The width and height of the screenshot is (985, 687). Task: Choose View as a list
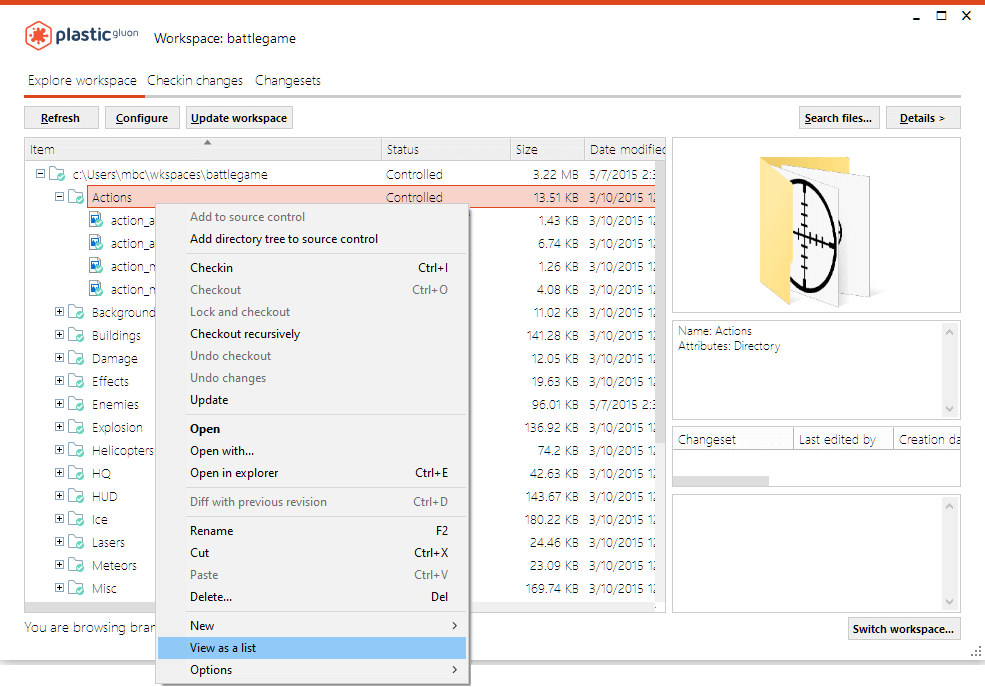click(312, 648)
